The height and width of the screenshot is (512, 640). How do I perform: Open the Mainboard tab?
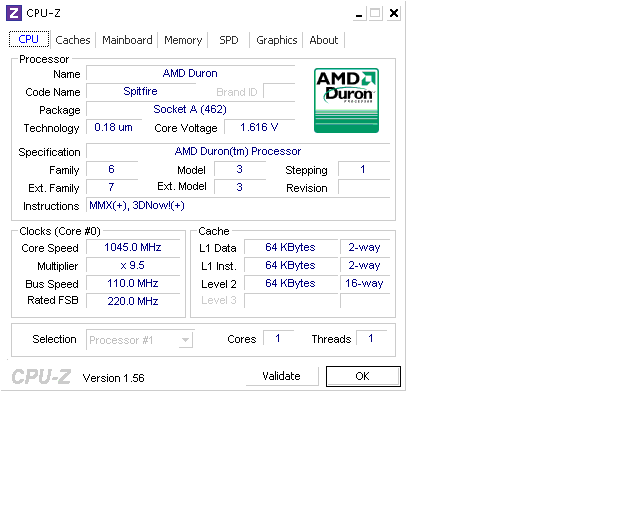(x=127, y=40)
